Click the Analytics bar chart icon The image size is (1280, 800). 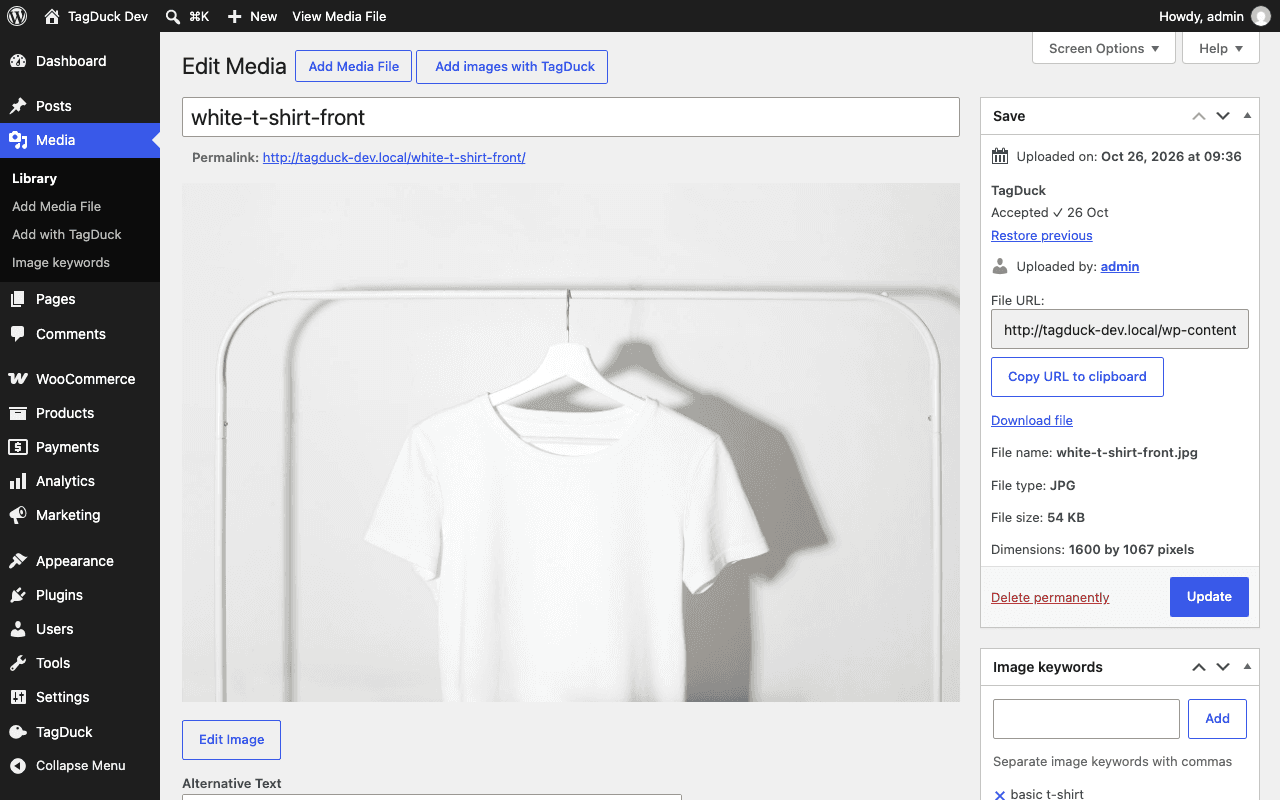coord(18,481)
